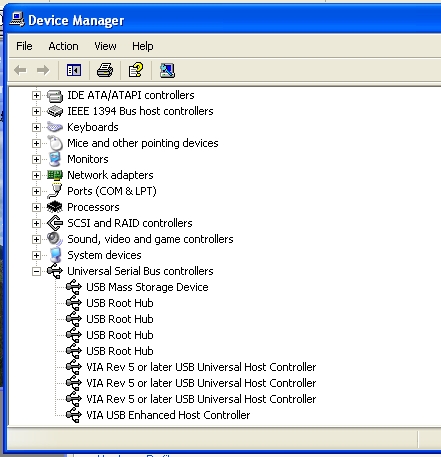The height and width of the screenshot is (457, 441).
Task: Click the Device Manager title bar icon
Action: (x=17, y=19)
